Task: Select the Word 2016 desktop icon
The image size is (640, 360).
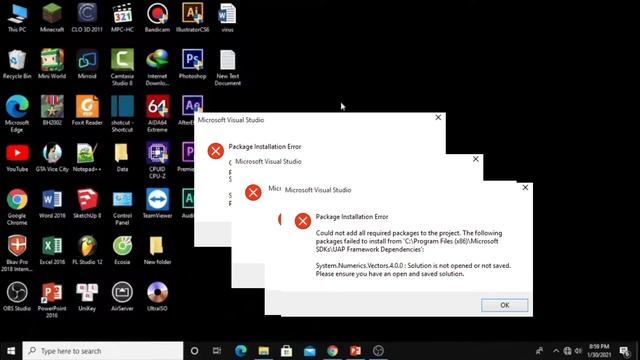Action: [52, 204]
